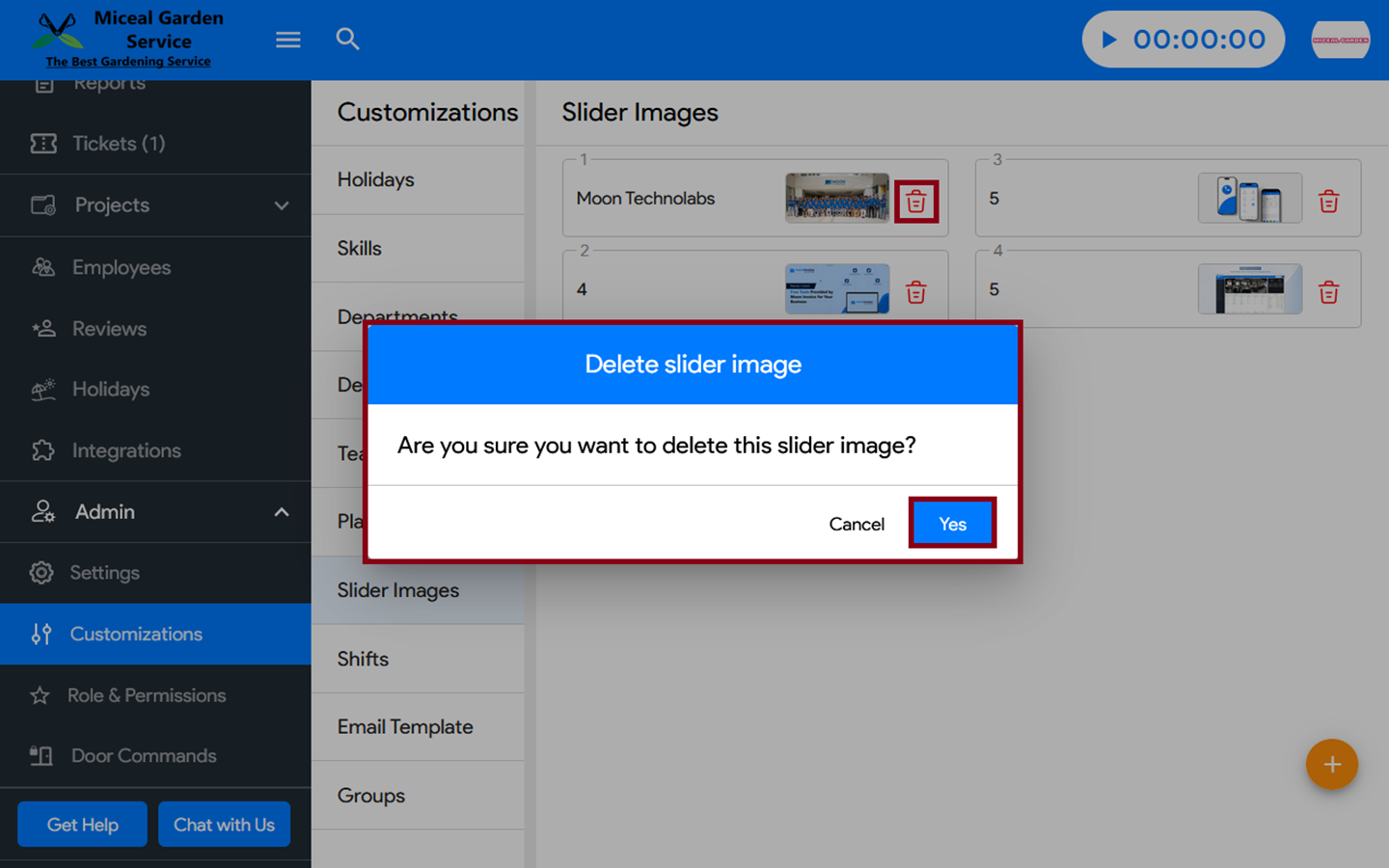Screen dimensions: 1389x868
Task: Open Tickets in the sidebar
Action: click(118, 144)
